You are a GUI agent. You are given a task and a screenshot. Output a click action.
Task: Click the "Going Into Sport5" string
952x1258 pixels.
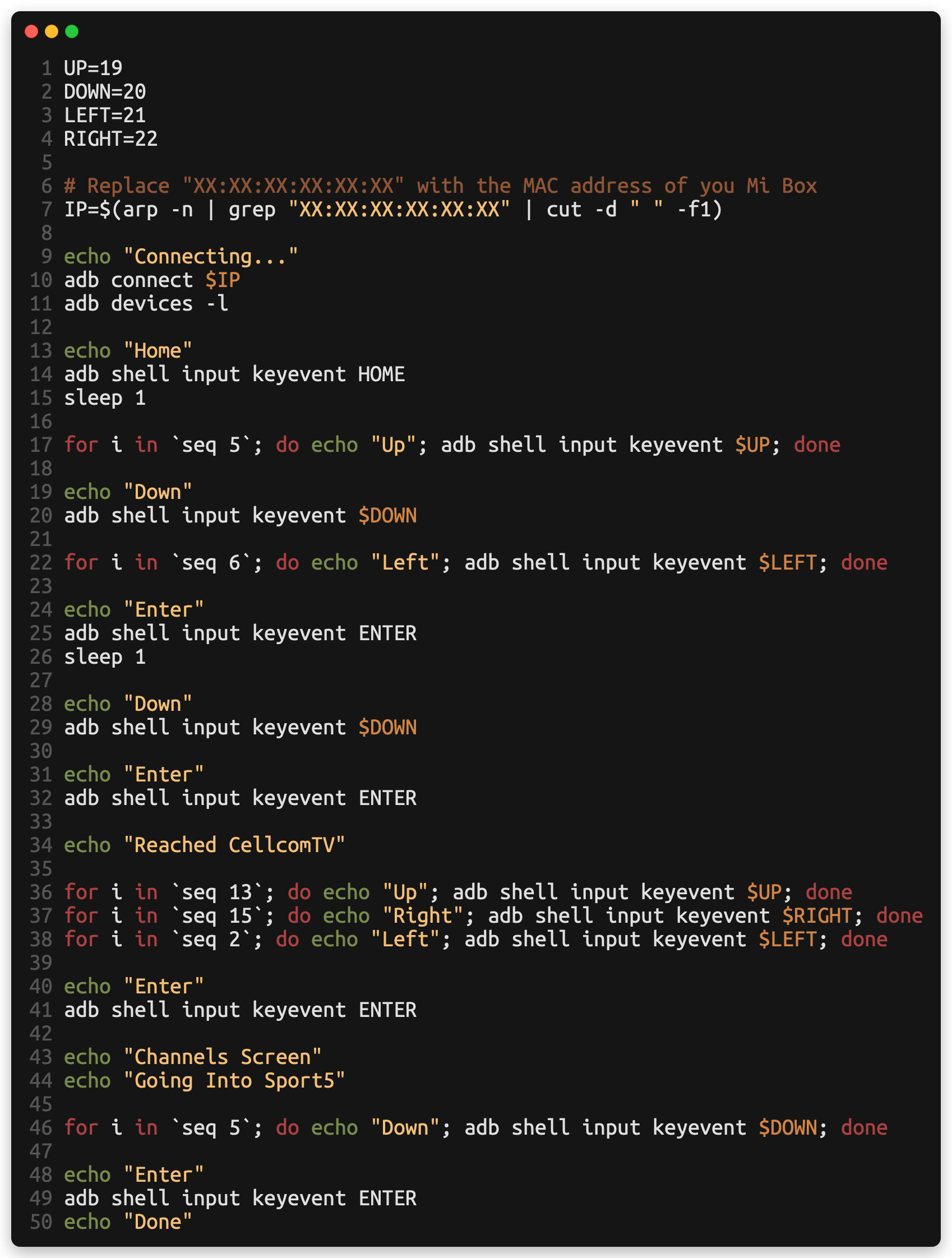pos(234,1080)
